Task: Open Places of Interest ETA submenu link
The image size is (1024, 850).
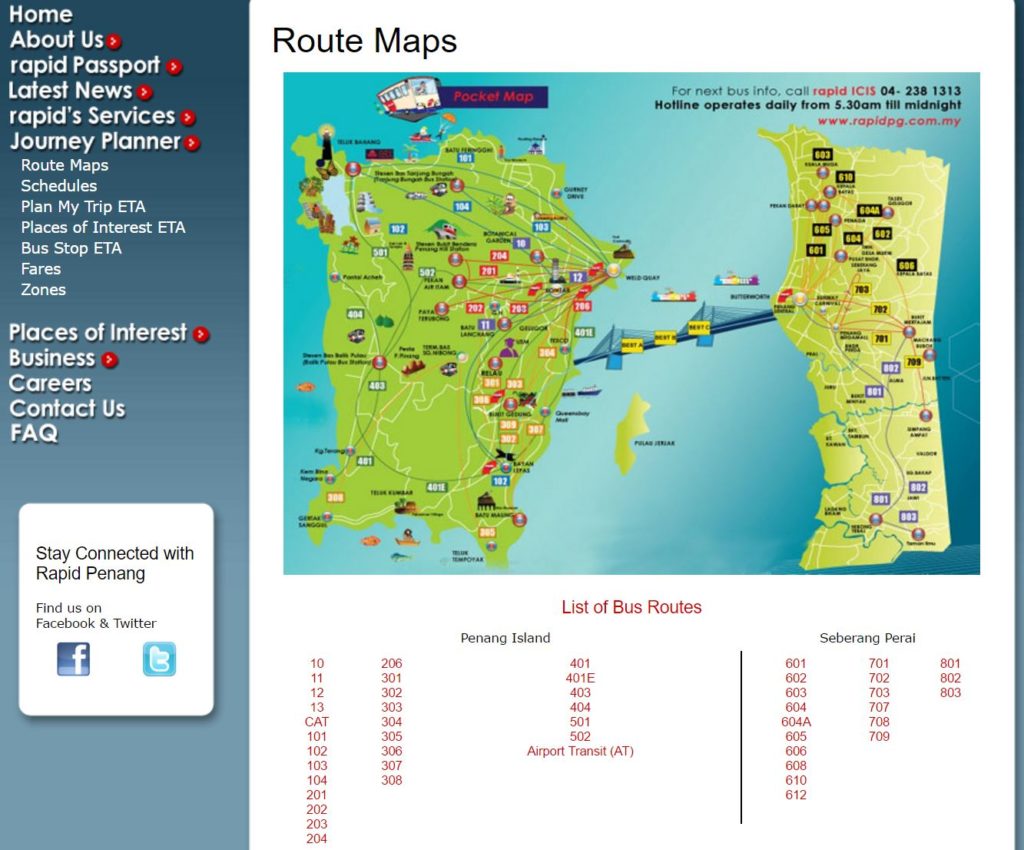Action: (x=103, y=228)
